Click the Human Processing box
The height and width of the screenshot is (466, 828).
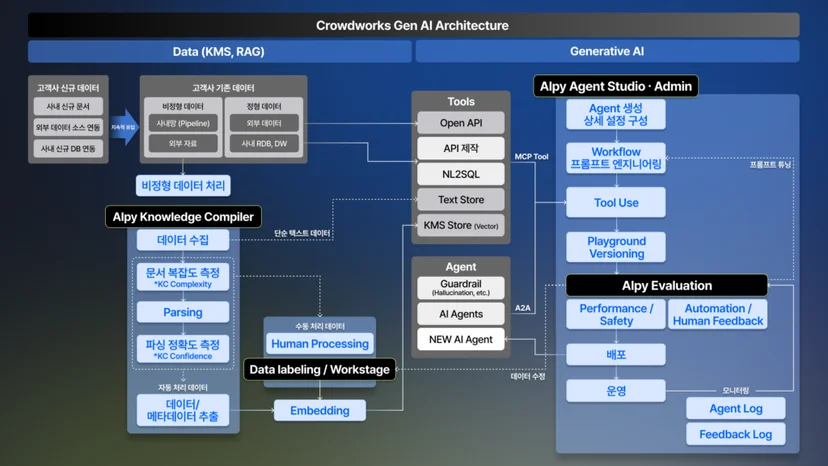tap(320, 343)
